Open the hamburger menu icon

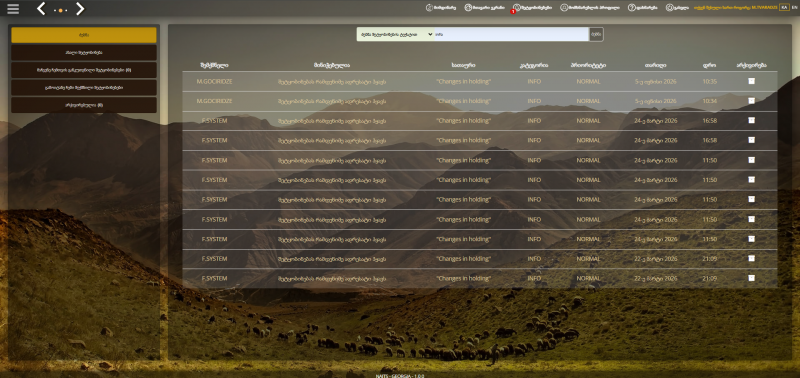tap(13, 9)
